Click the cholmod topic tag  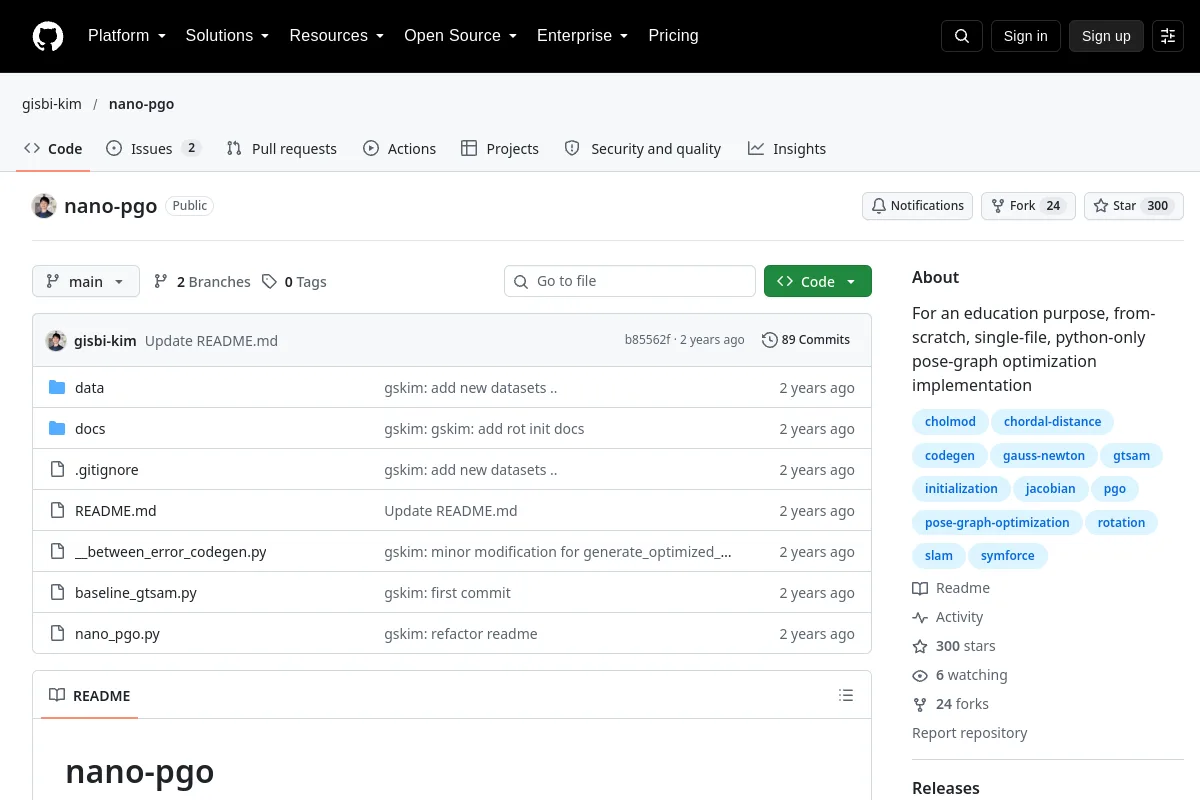point(950,422)
